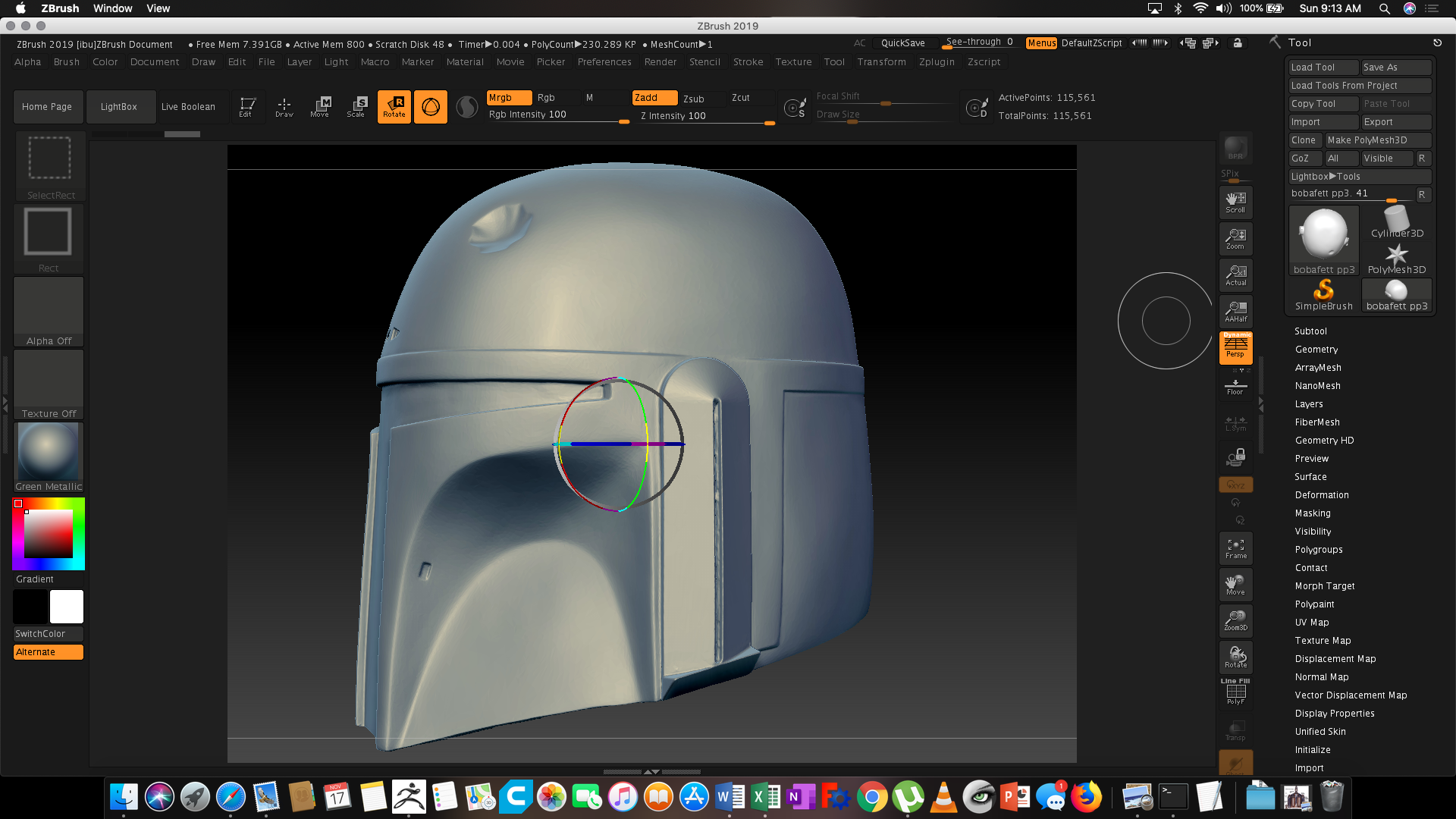Viewport: 1456px width, 819px height.
Task: Click the QuickSave button
Action: (x=903, y=43)
